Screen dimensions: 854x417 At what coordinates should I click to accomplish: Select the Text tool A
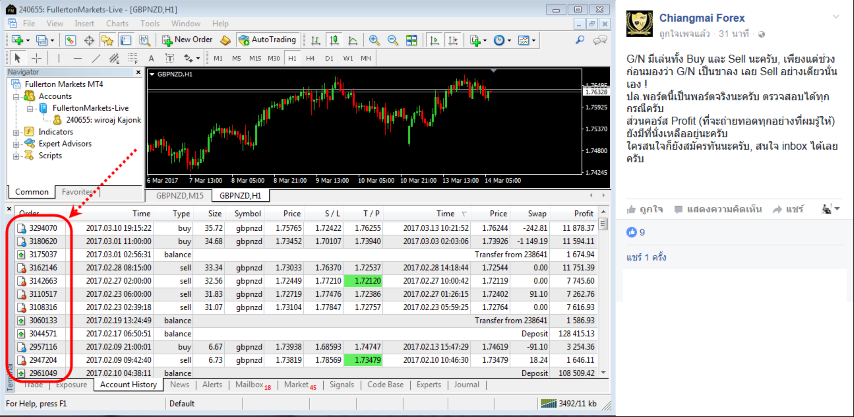coord(151,58)
